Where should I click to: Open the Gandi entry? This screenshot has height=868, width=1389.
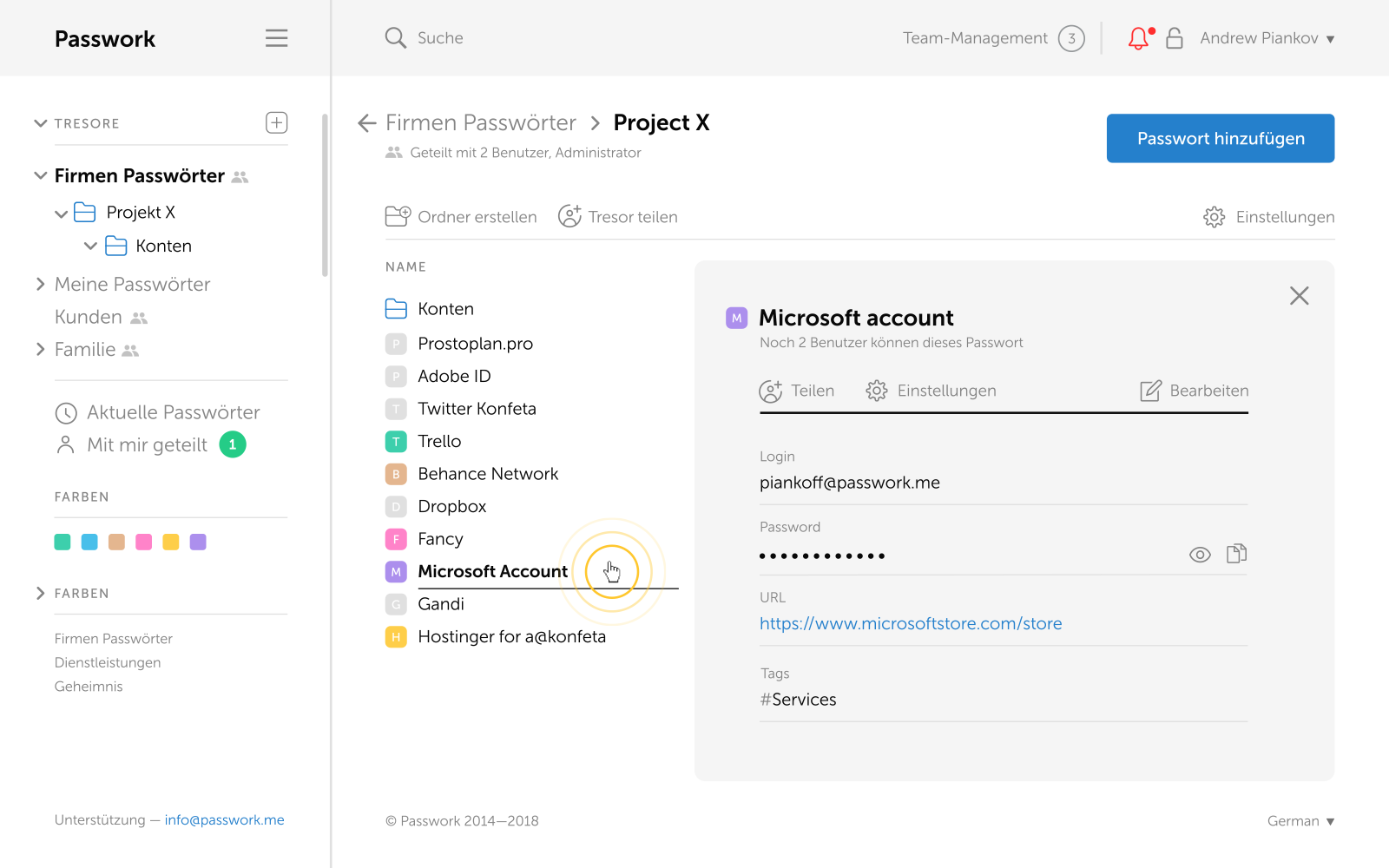pyautogui.click(x=441, y=604)
